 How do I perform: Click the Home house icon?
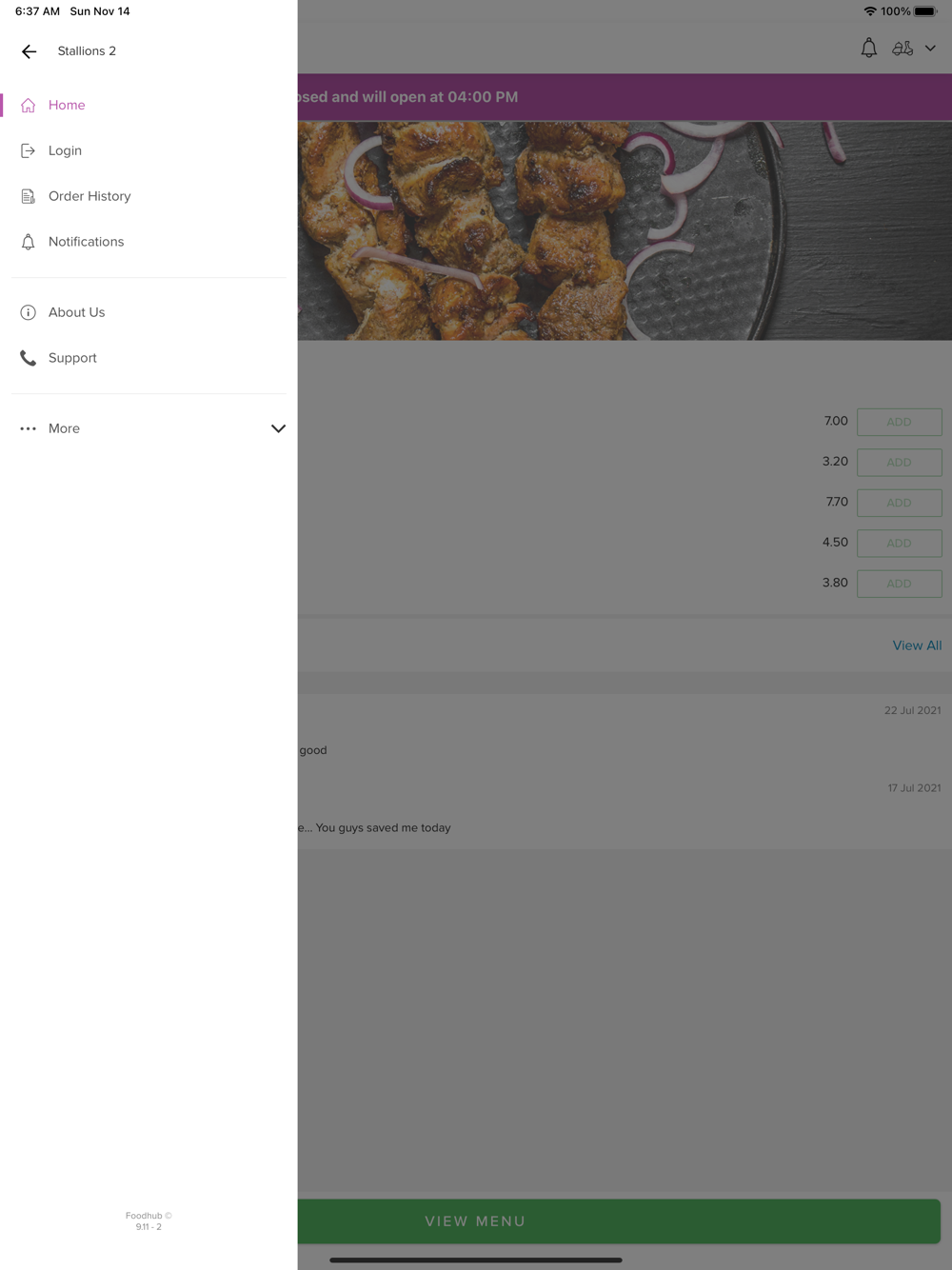coord(29,106)
